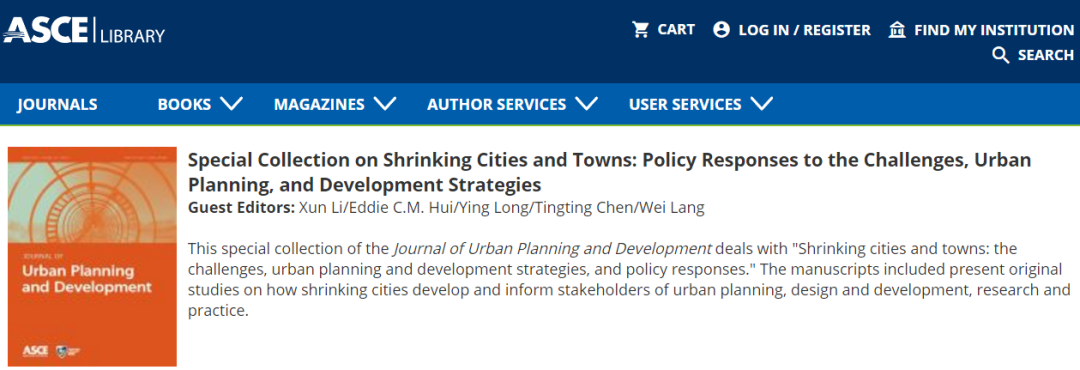This screenshot has width=1080, height=370.
Task: Click the shopping cart icon
Action: 641,30
